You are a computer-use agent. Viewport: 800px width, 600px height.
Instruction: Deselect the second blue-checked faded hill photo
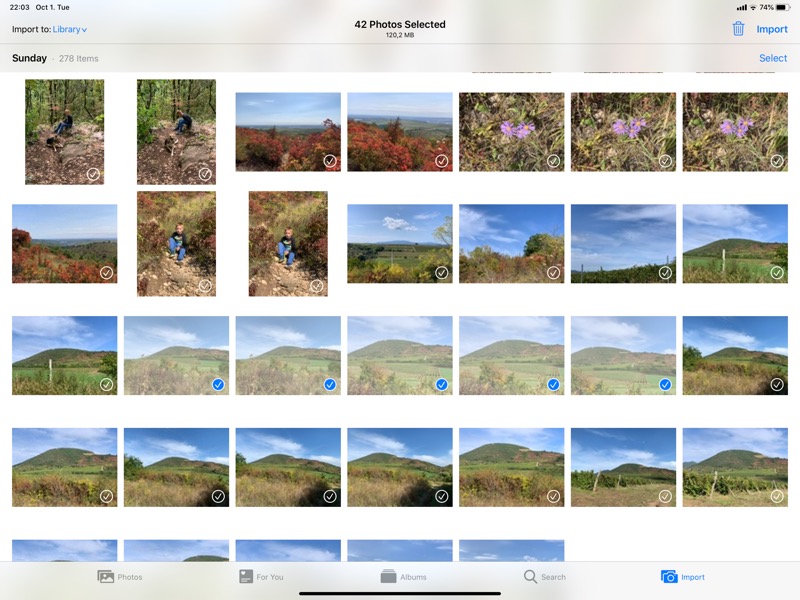pyautogui.click(x=330, y=384)
